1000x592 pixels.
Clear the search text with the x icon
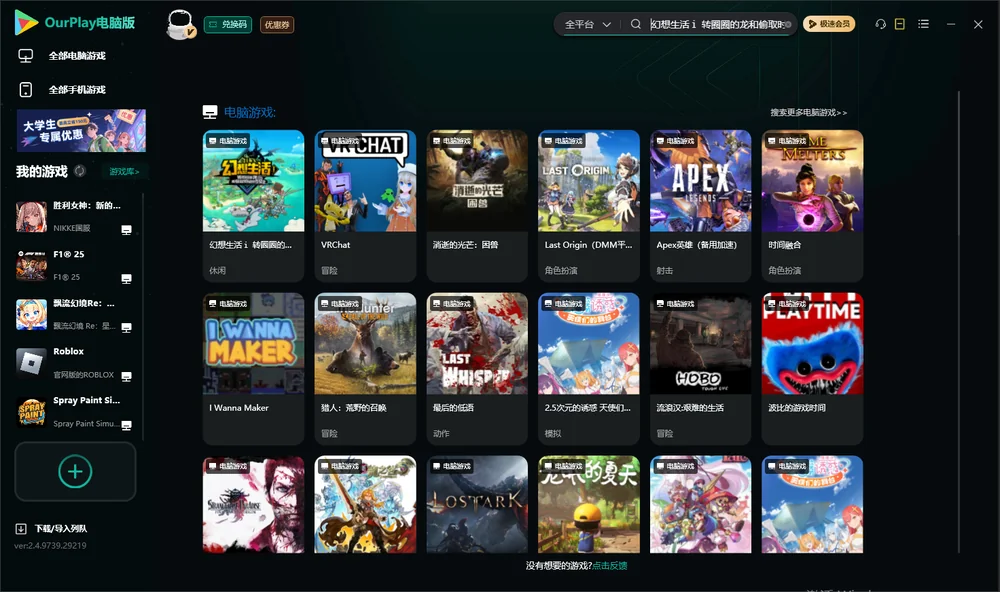point(788,25)
